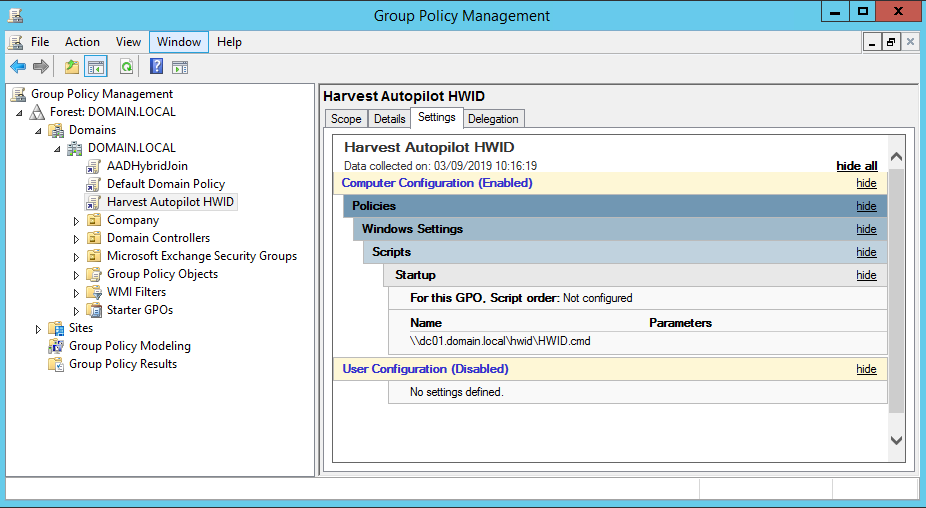The height and width of the screenshot is (508, 926).
Task: Minimize the inner MDI child window
Action: click(x=872, y=42)
